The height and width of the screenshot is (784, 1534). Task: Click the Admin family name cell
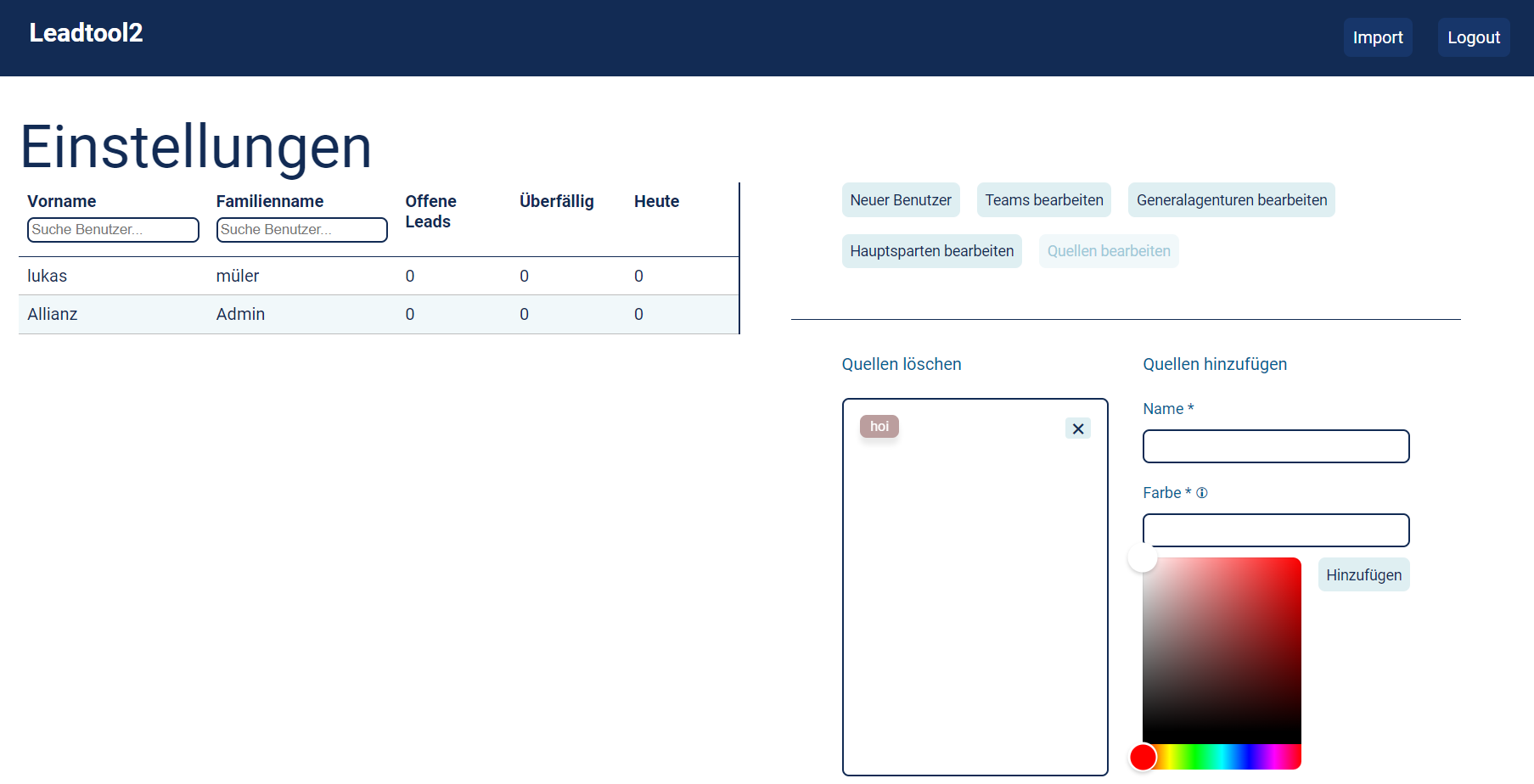click(240, 314)
